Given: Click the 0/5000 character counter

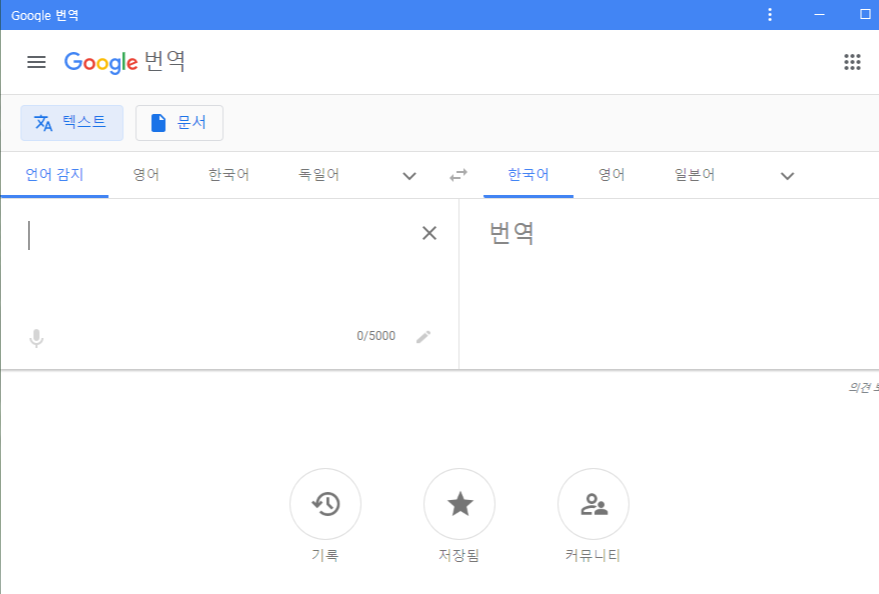Looking at the screenshot, I should pos(376,336).
